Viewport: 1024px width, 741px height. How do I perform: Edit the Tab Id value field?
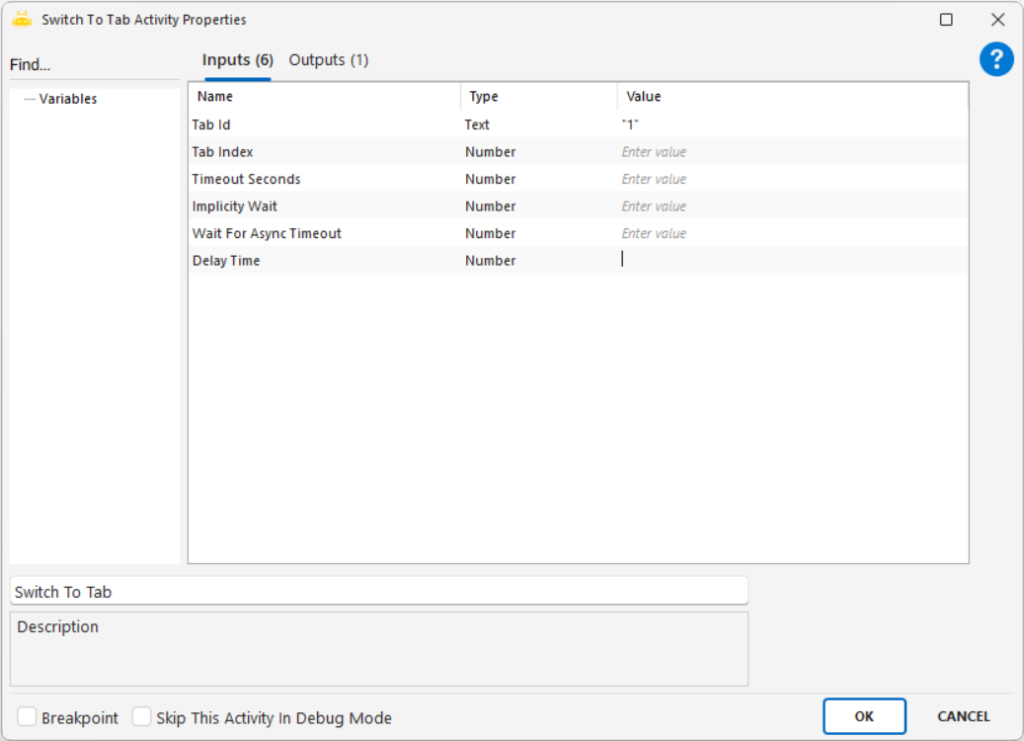790,125
